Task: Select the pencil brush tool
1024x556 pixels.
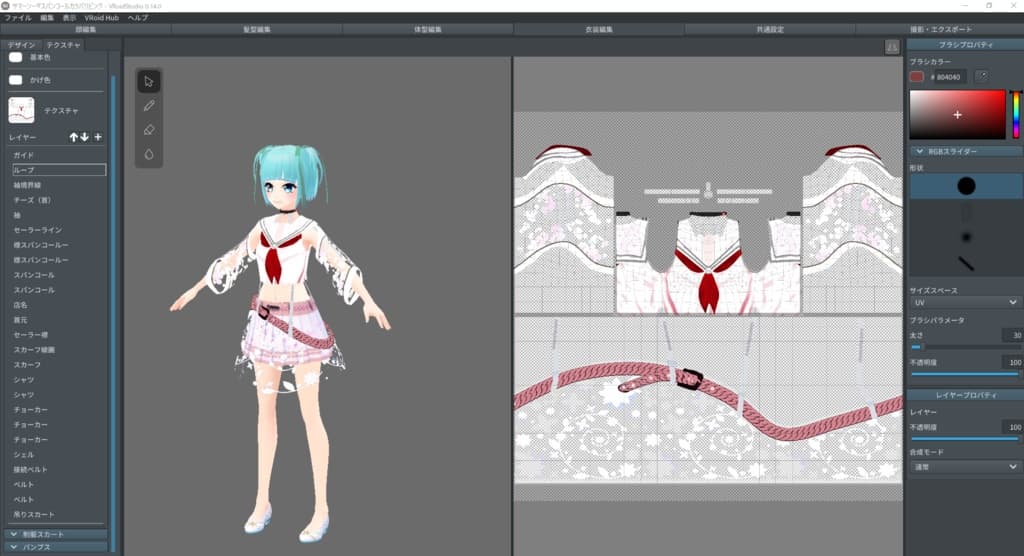Action: (149, 105)
